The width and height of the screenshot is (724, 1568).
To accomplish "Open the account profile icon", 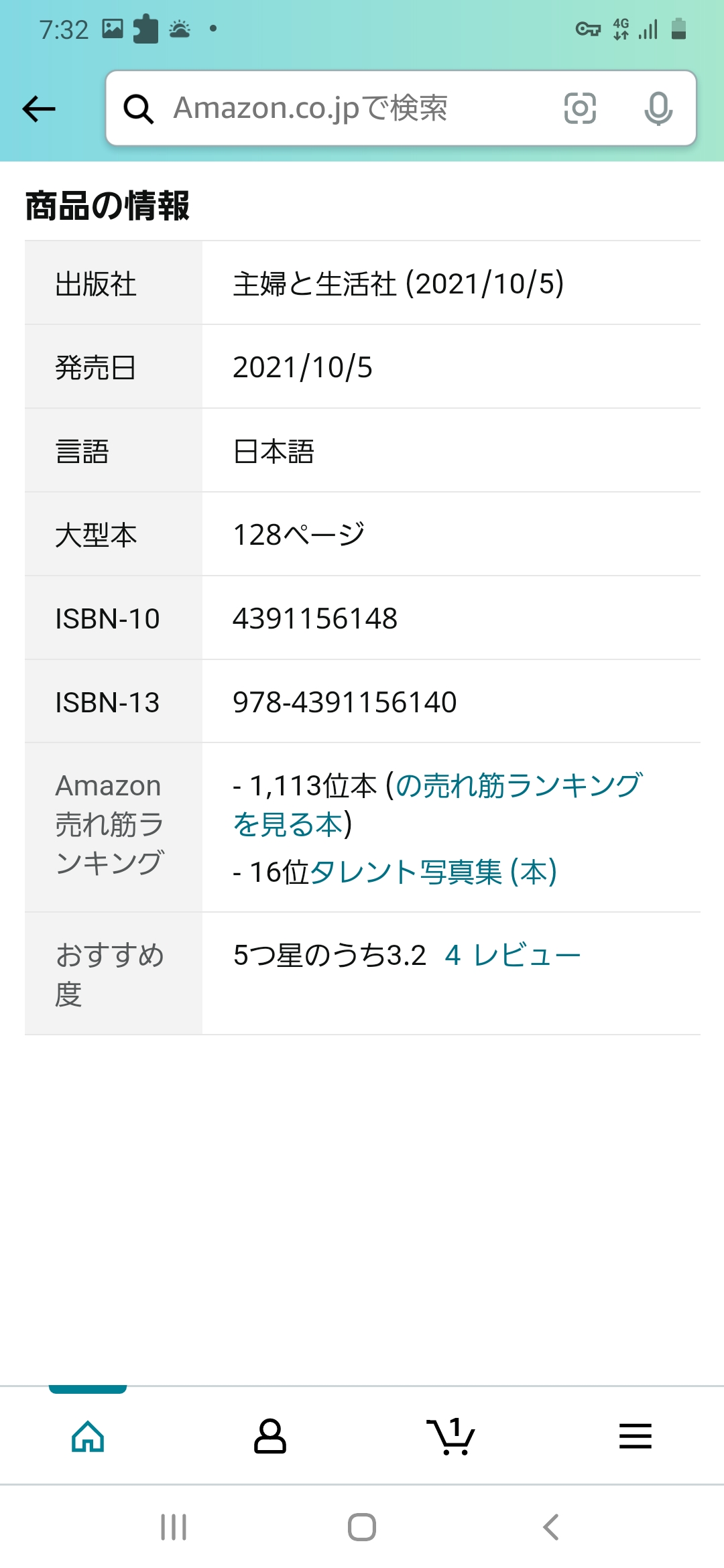I will pos(270,1436).
